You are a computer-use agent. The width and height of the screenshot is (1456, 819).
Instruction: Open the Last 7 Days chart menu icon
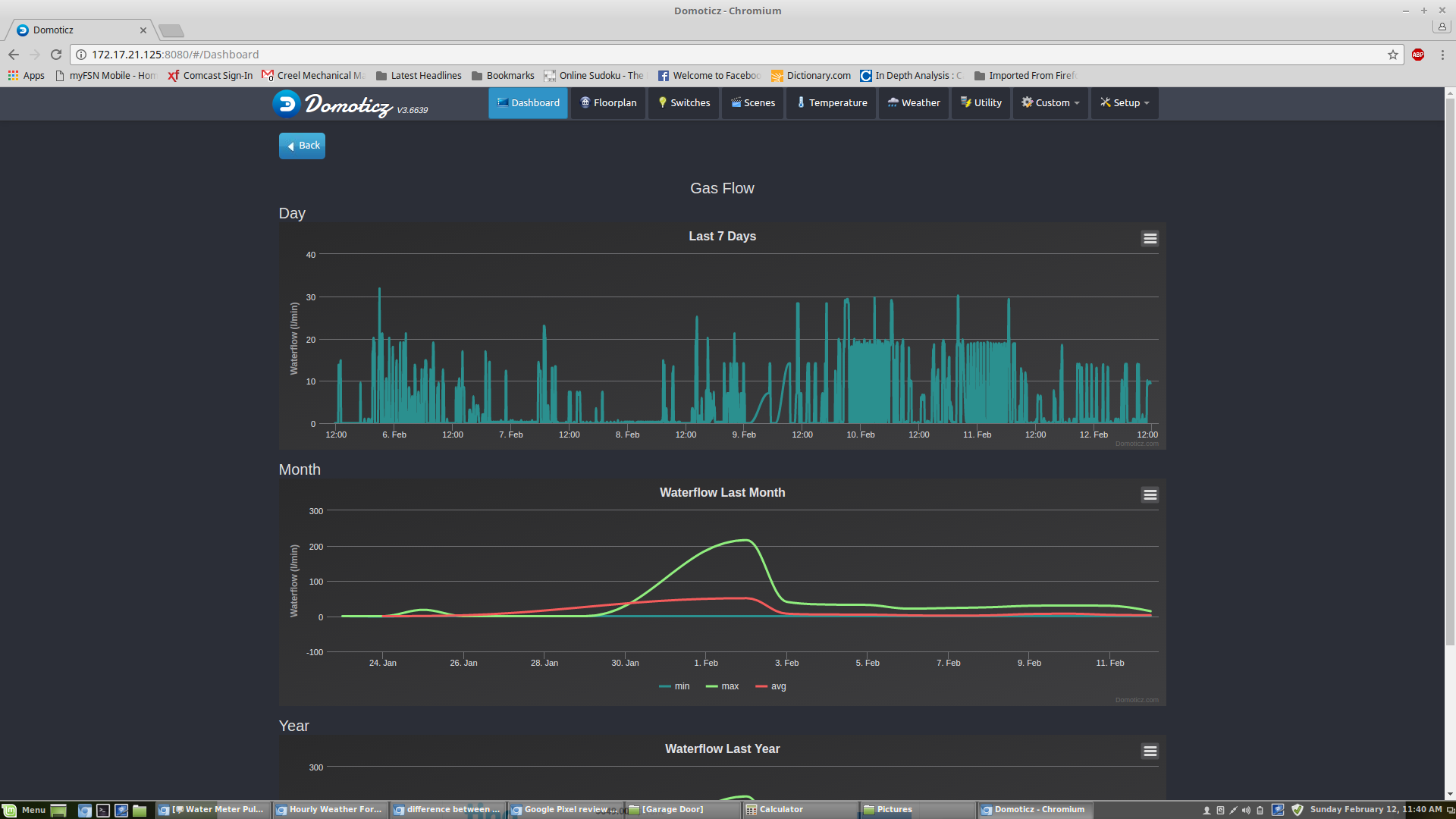click(1150, 239)
